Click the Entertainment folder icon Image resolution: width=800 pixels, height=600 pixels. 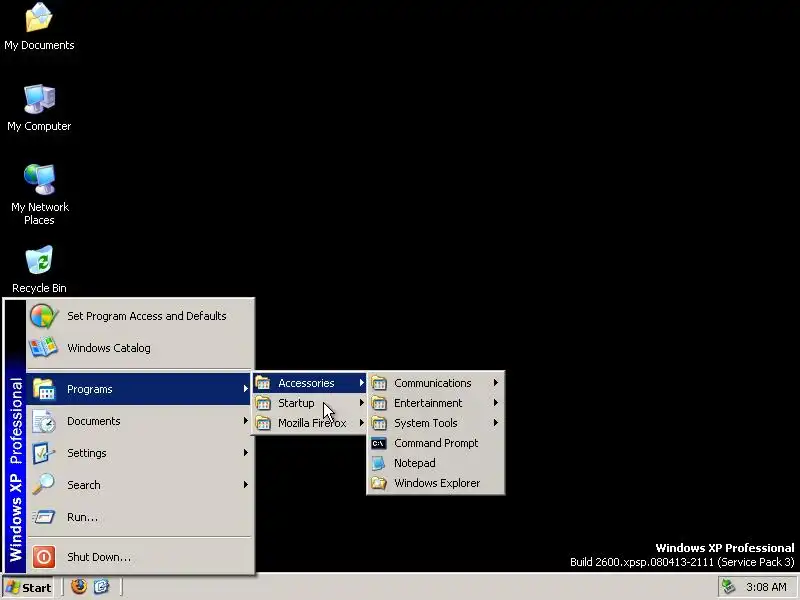[x=379, y=403]
